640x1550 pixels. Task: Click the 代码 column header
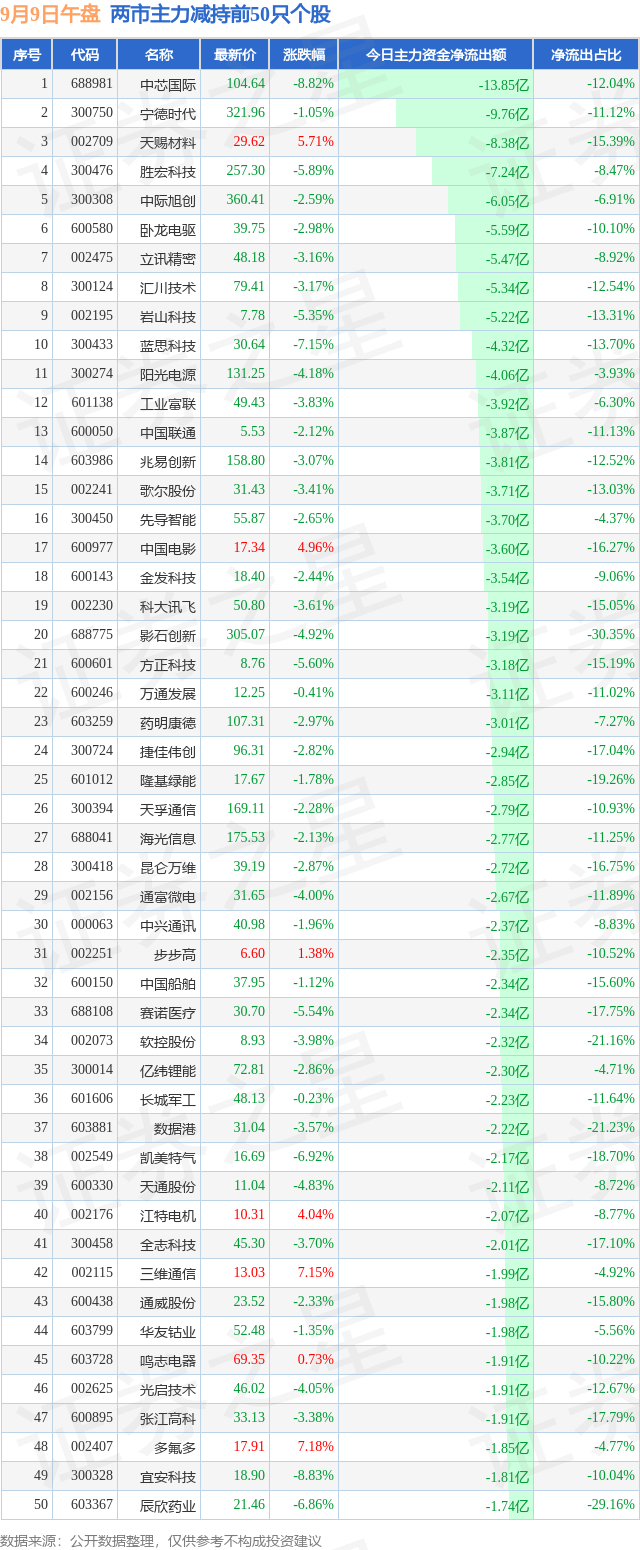click(85, 55)
